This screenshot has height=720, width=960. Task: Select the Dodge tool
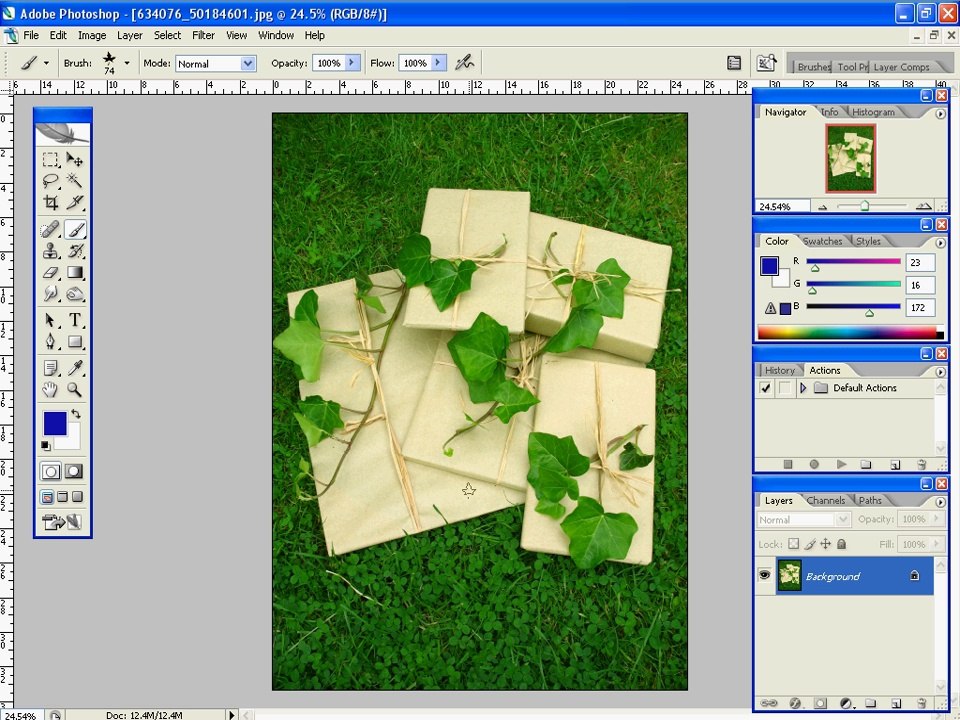pyautogui.click(x=75, y=294)
